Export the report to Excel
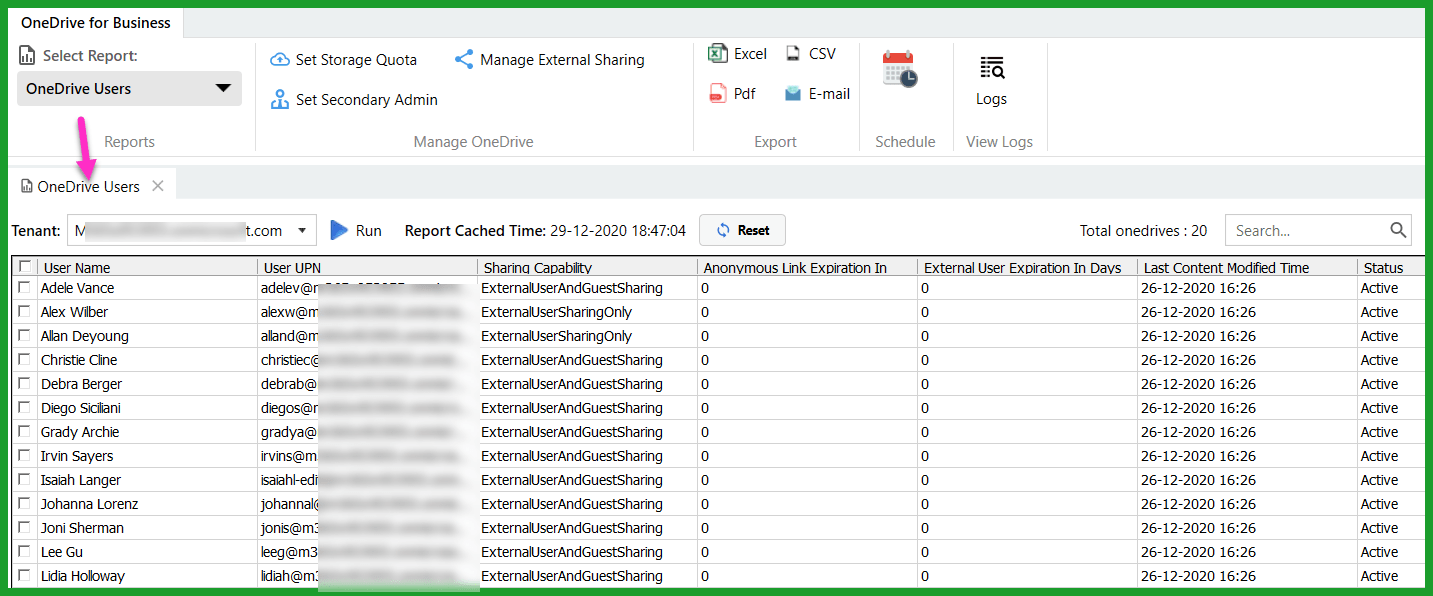The width and height of the screenshot is (1433, 596). pyautogui.click(x=737, y=54)
